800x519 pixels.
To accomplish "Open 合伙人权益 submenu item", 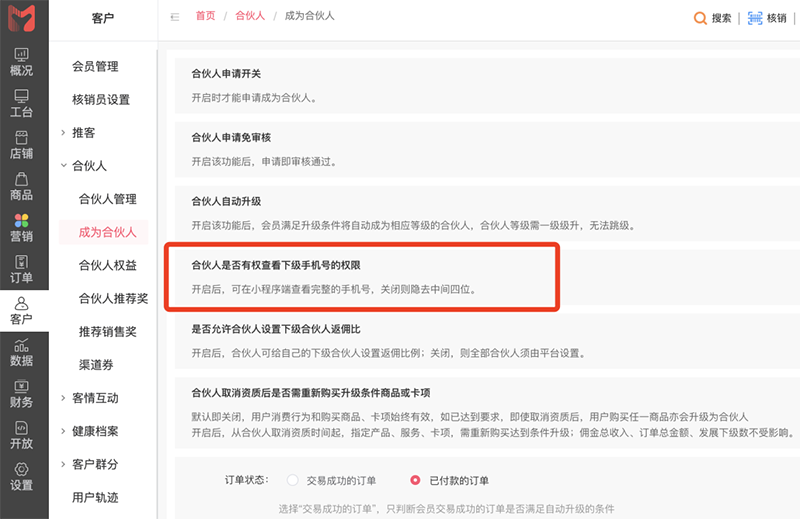I will click(108, 265).
